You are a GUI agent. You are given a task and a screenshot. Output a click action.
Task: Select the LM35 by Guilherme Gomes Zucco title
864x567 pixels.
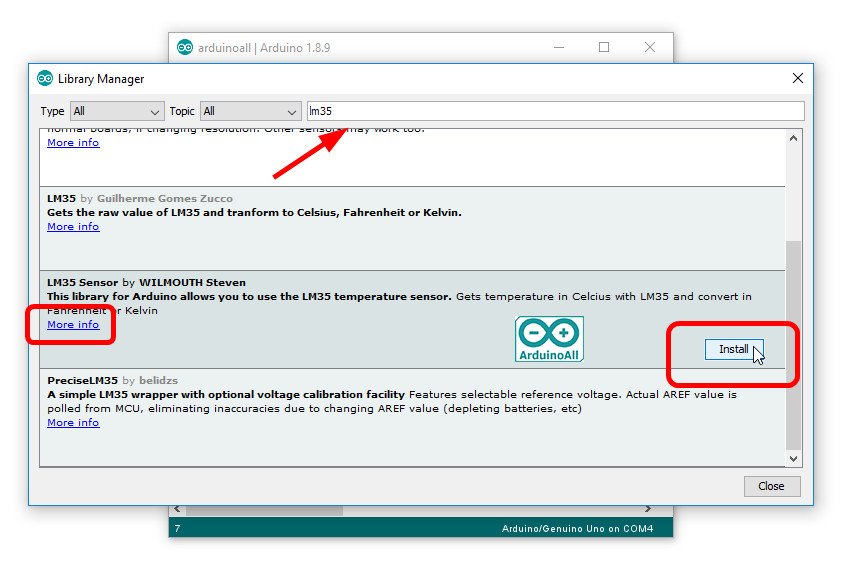click(140, 198)
